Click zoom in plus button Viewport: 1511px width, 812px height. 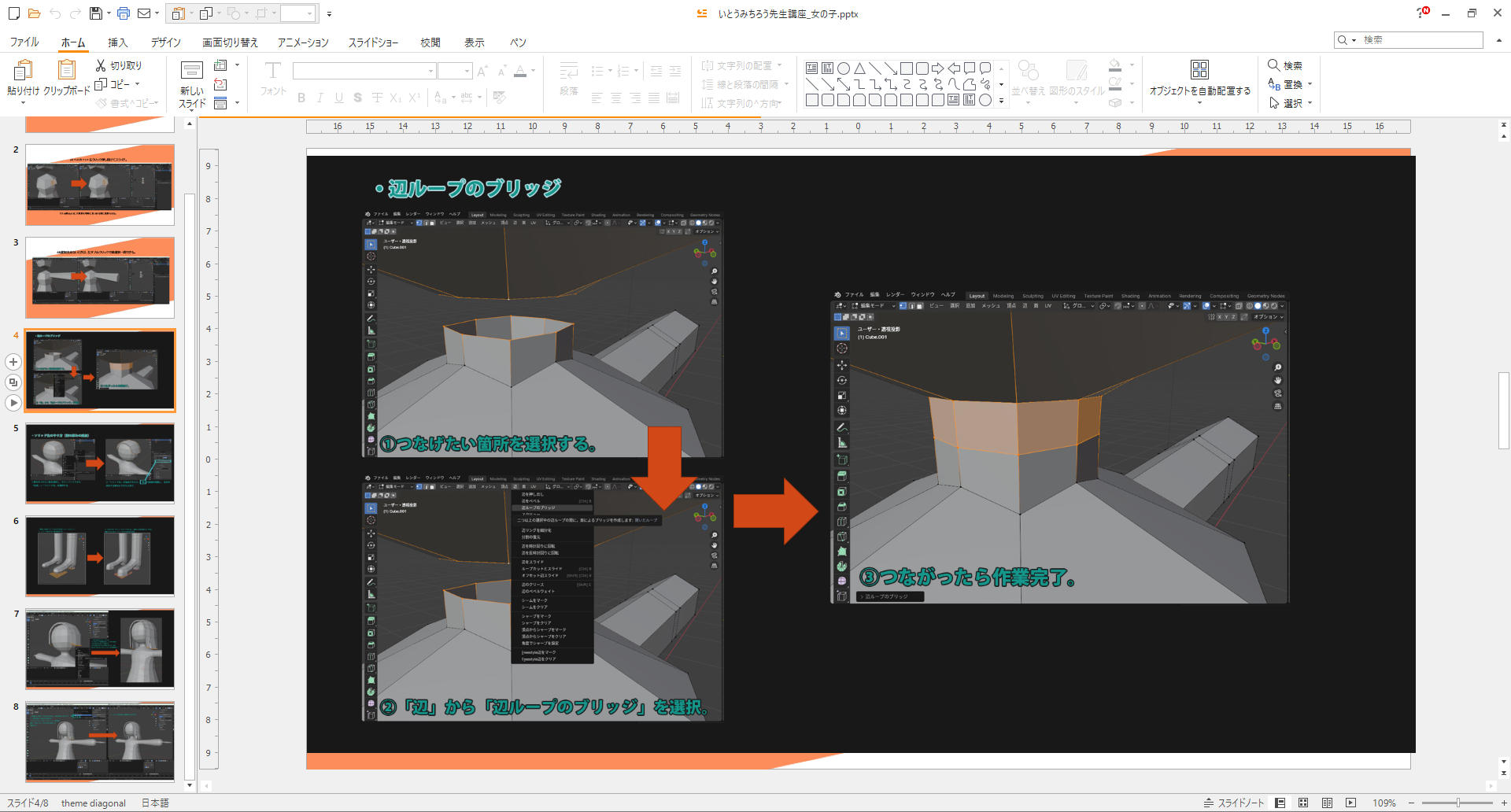click(1504, 803)
